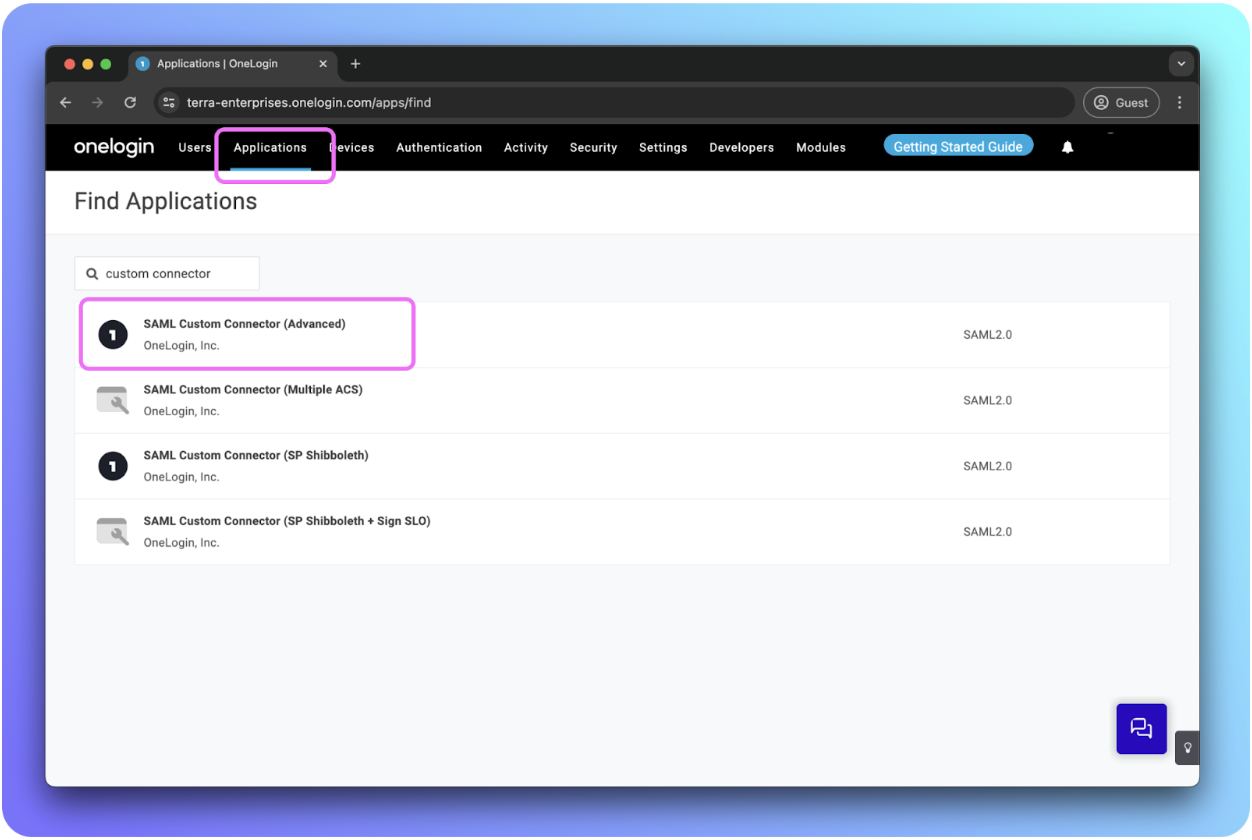Click the lightbulb help icon
1252x840 pixels.
pos(1187,747)
